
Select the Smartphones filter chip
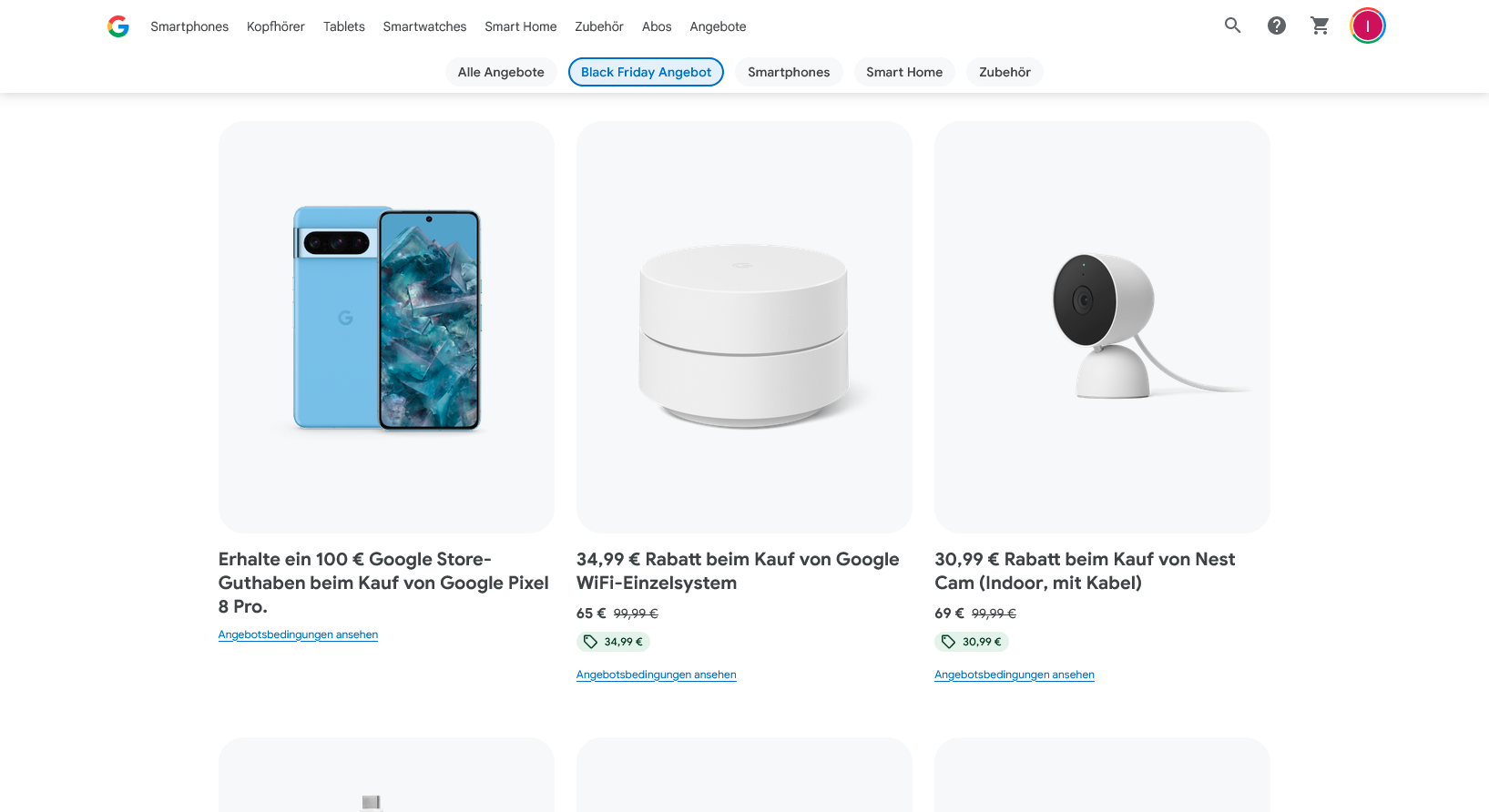pos(789,72)
